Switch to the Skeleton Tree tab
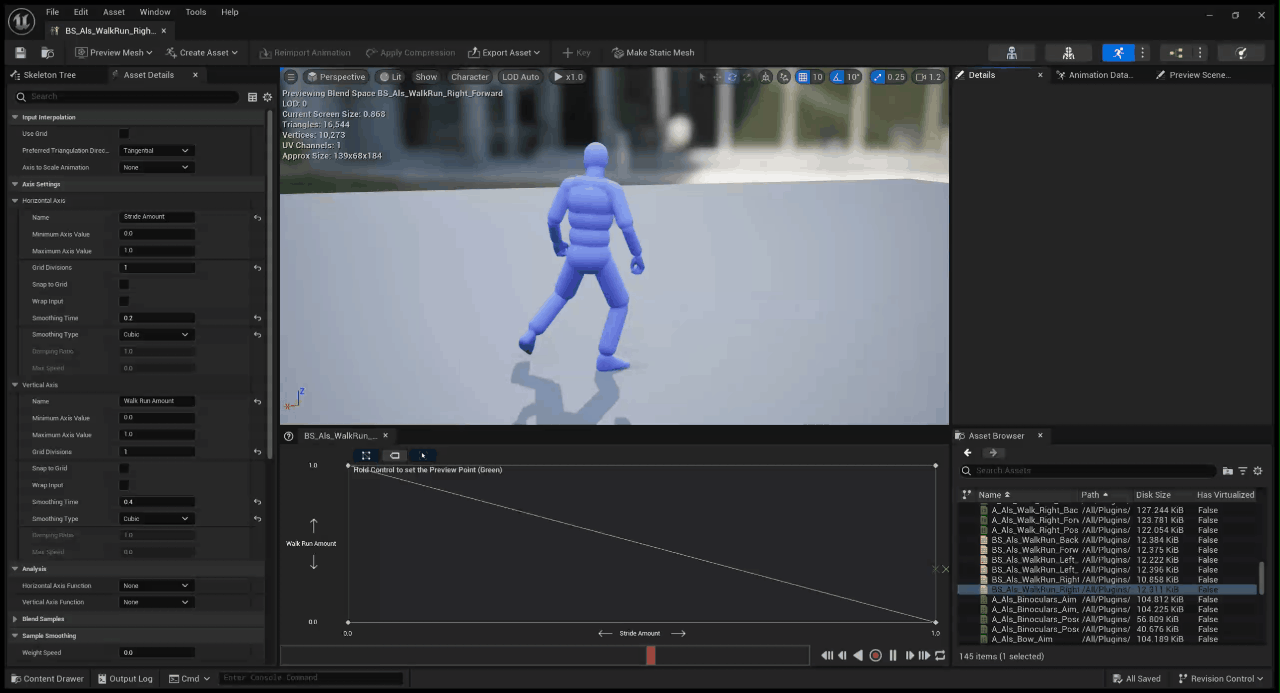The image size is (1280, 693). pos(50,75)
